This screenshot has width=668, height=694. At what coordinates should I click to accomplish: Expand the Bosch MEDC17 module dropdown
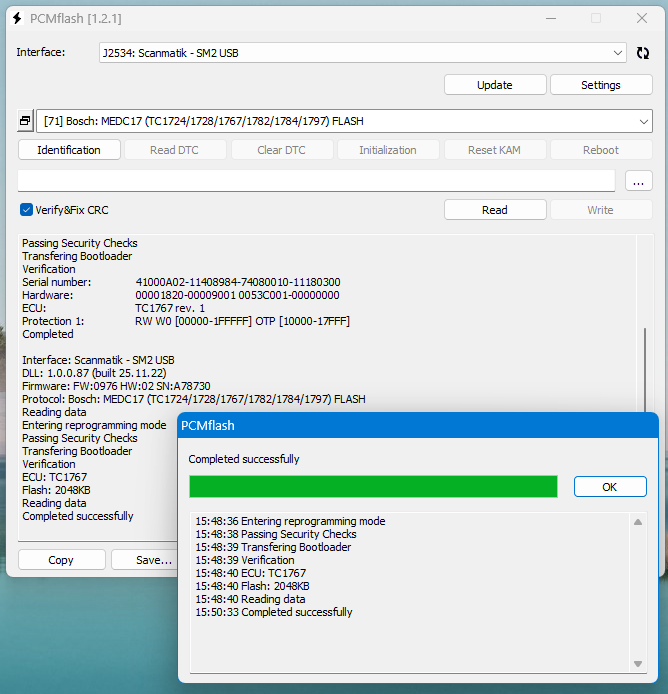click(x=643, y=121)
